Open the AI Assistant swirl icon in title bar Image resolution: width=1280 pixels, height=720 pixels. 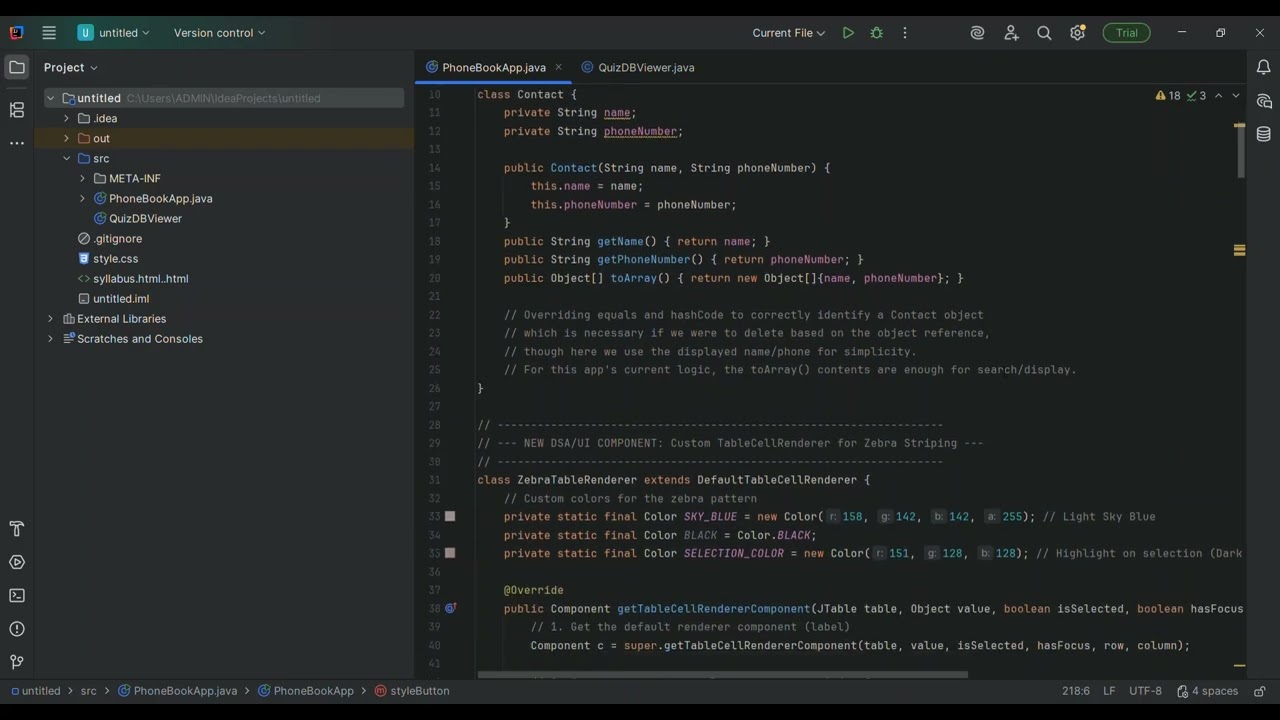pyautogui.click(x=978, y=33)
